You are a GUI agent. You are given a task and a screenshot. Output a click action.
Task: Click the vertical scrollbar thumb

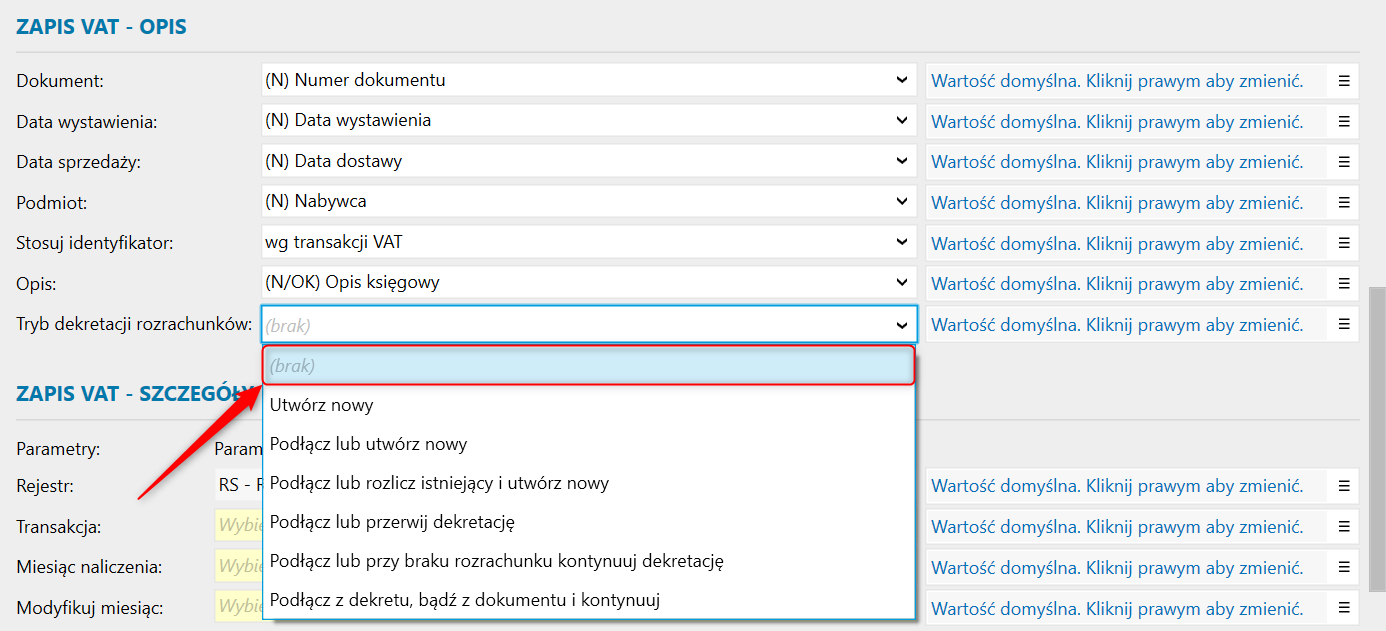tap(1377, 440)
